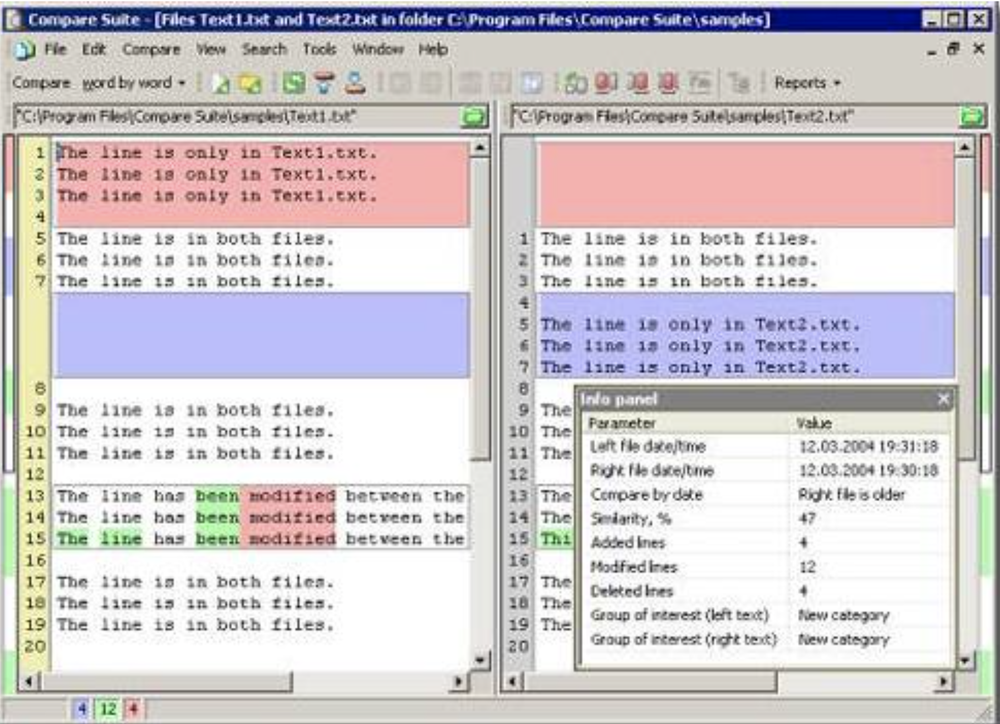1000x724 pixels.
Task: Click the application icon beside File menu
Action: click(x=23, y=49)
